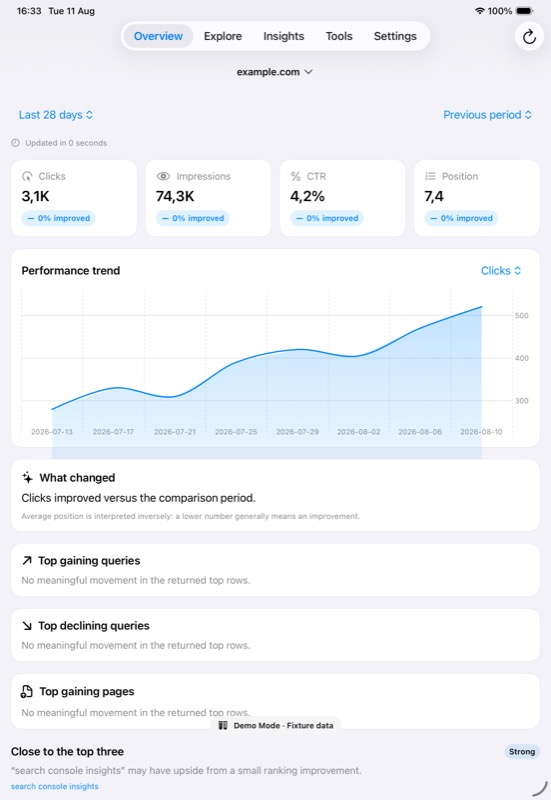Click the Top gaining pages document icon

coord(27,691)
